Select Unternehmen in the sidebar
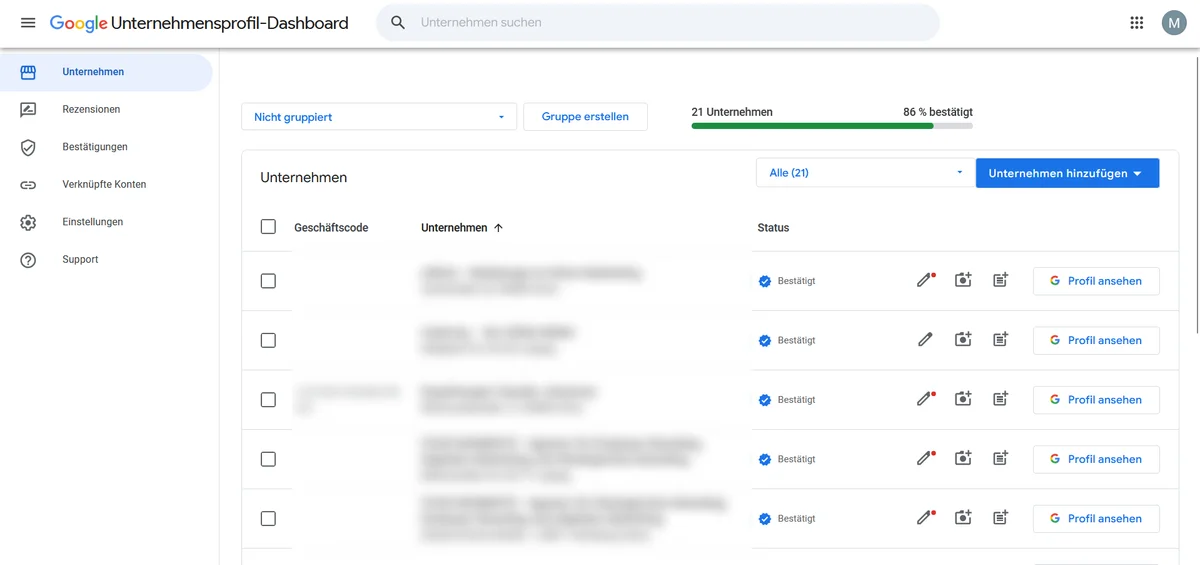Screen dimensions: 1200x565 tap(106, 72)
